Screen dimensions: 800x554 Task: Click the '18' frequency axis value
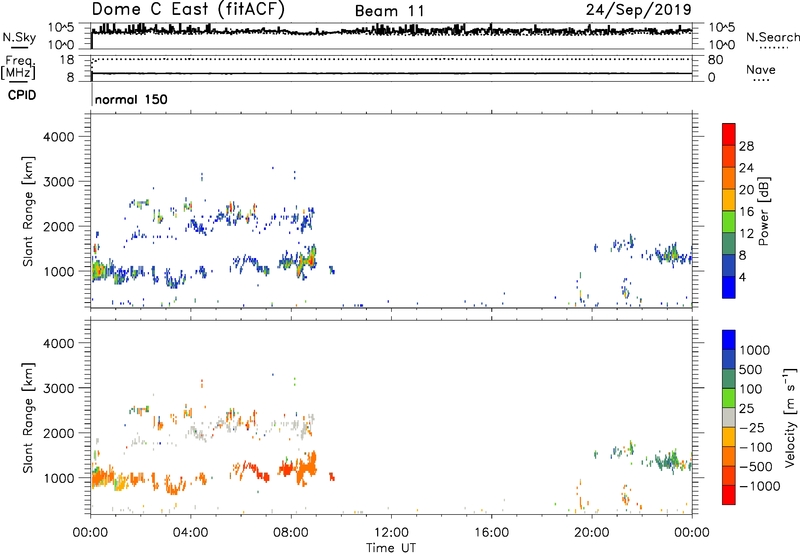67,60
